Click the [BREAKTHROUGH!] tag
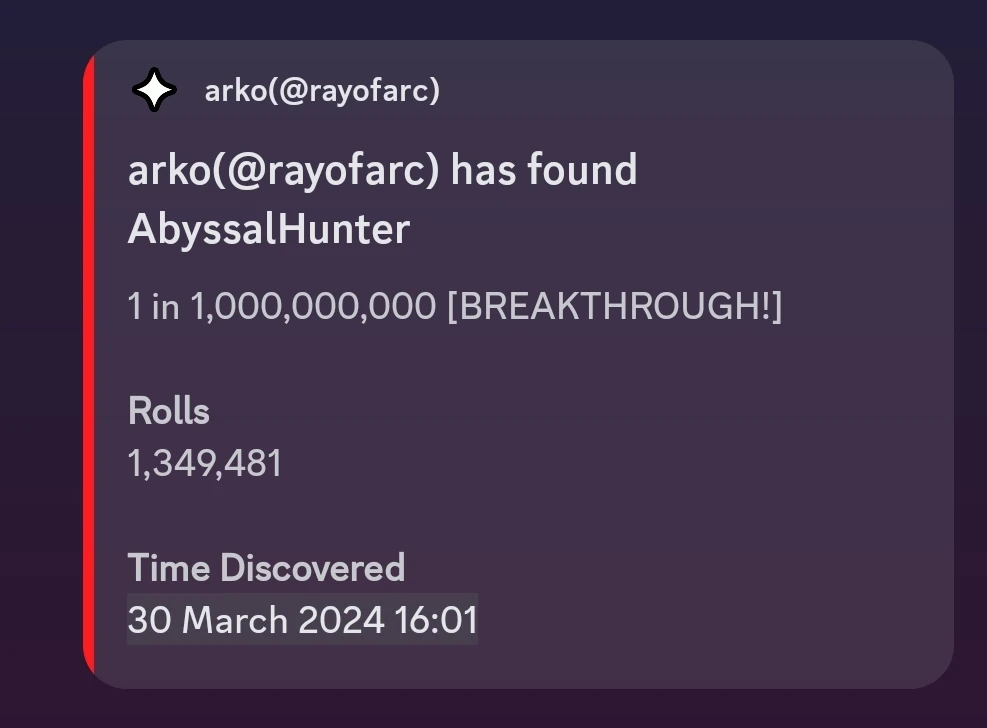Screen dimensions: 987x728 click(x=614, y=306)
